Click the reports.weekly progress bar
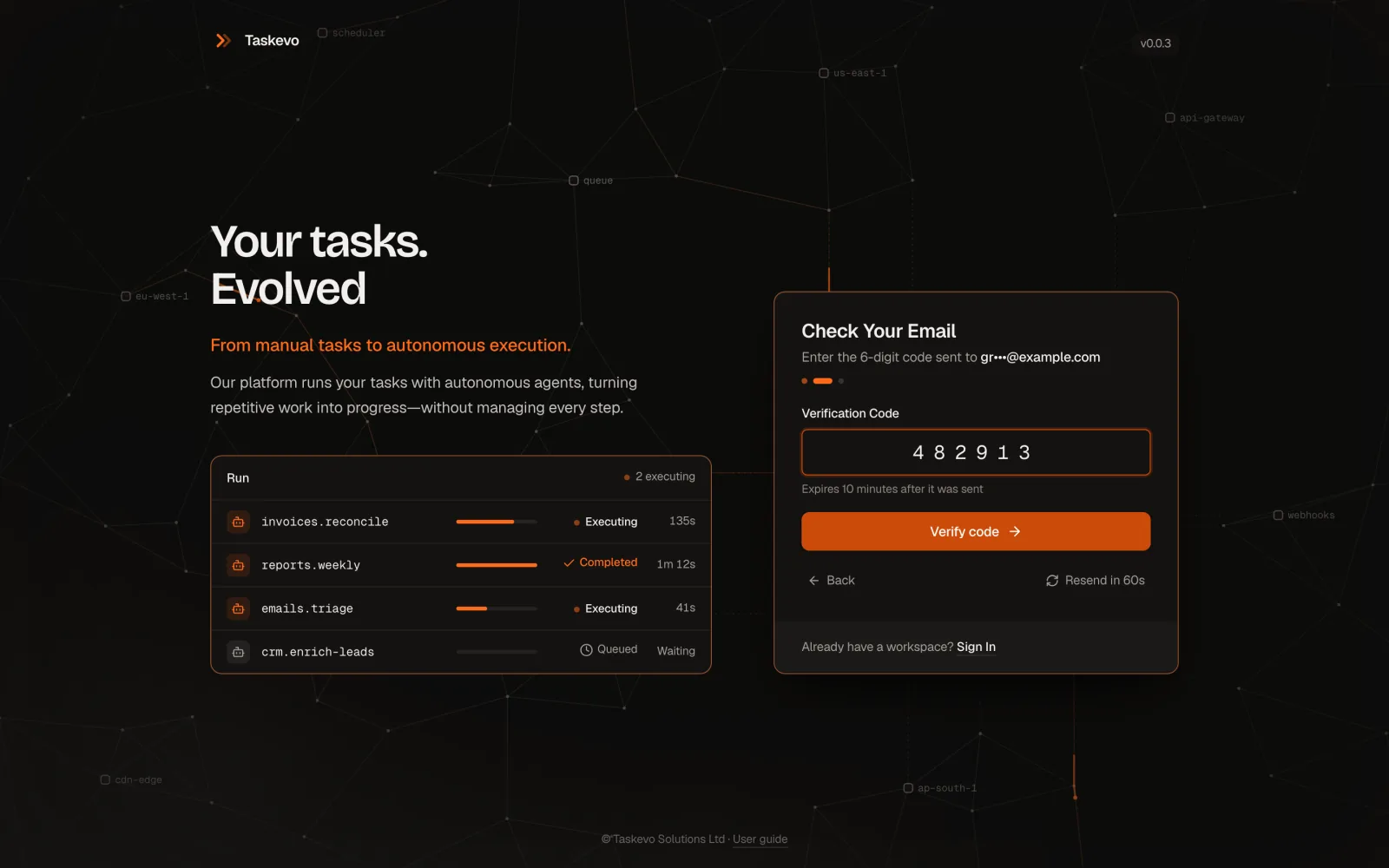The width and height of the screenshot is (1389, 868). [497, 565]
